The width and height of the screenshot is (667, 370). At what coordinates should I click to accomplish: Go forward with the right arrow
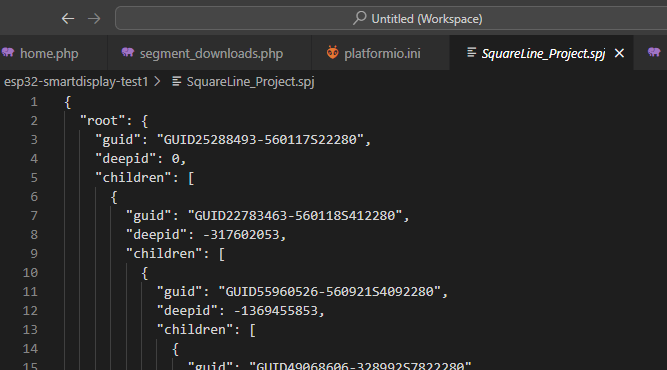(94, 19)
